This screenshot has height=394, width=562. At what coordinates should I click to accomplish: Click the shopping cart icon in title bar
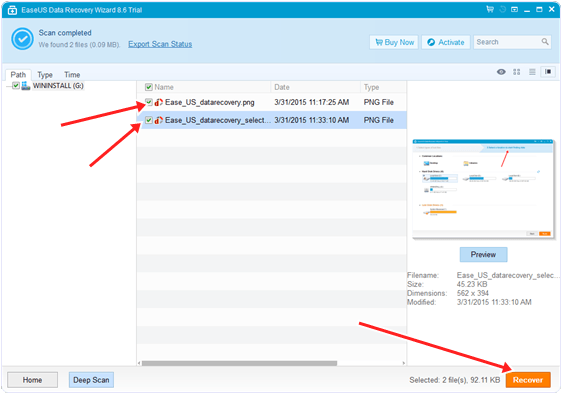(490, 9)
